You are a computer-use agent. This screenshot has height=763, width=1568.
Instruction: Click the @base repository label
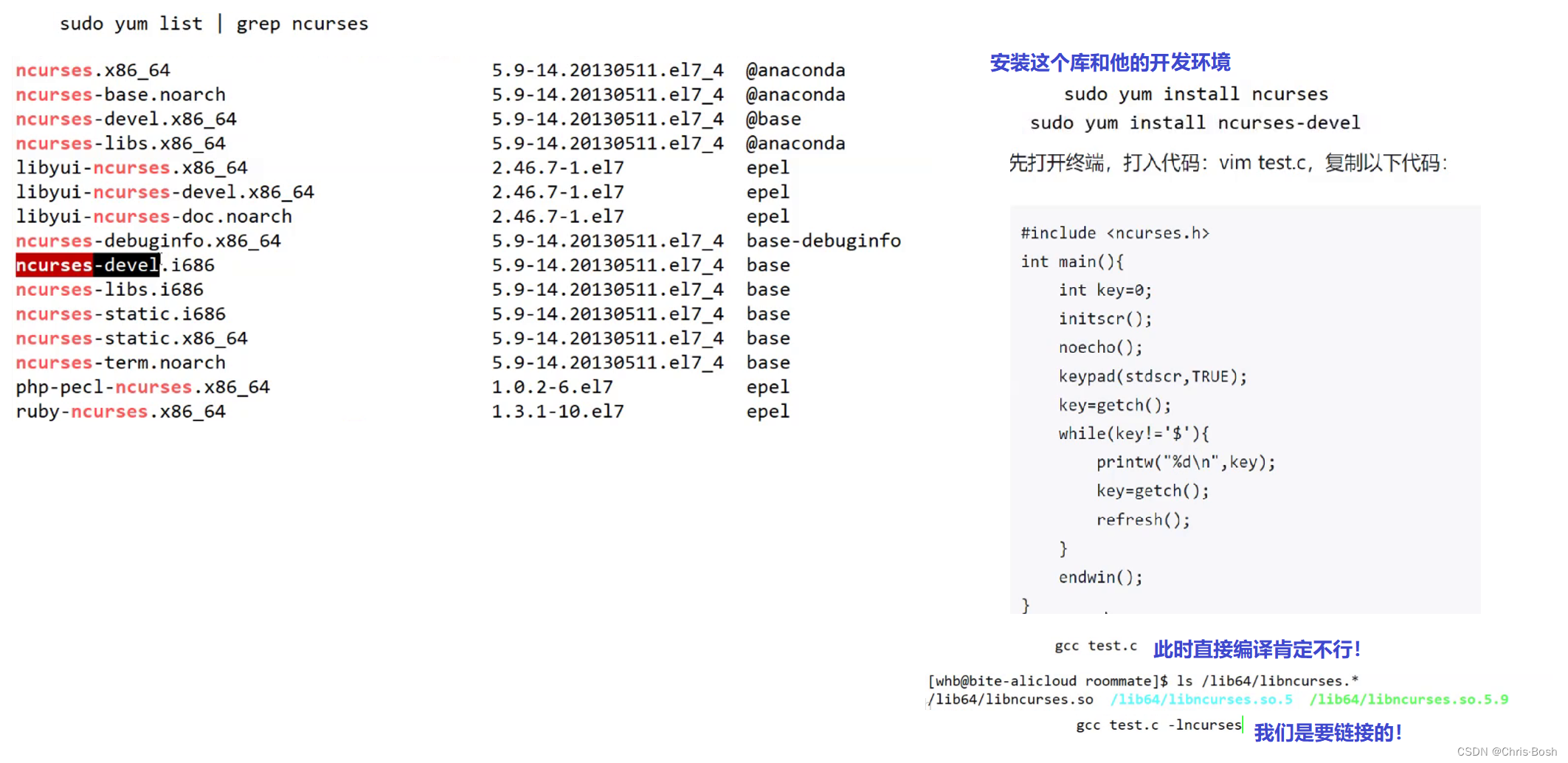coord(773,119)
